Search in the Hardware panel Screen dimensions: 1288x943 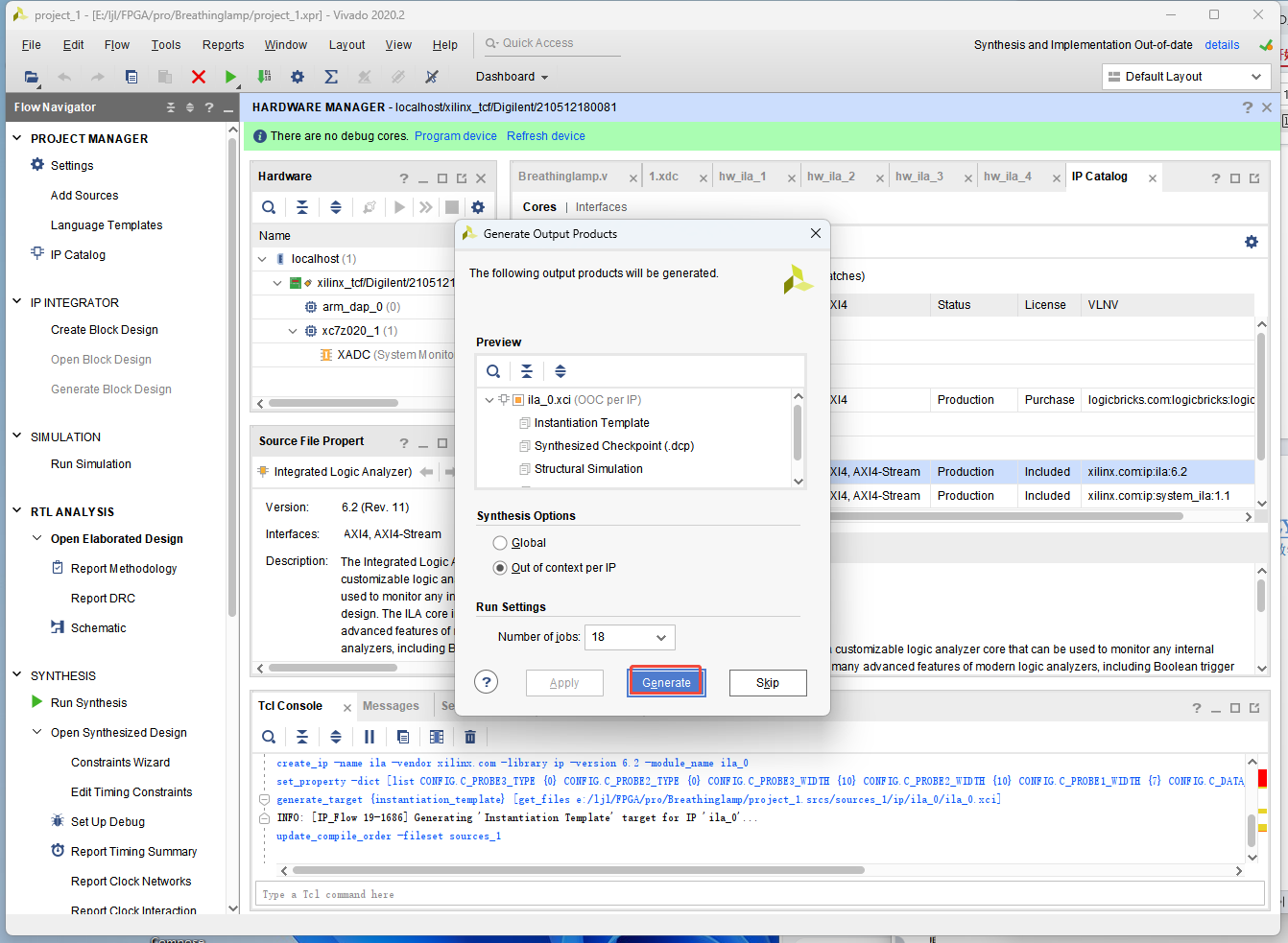point(269,207)
